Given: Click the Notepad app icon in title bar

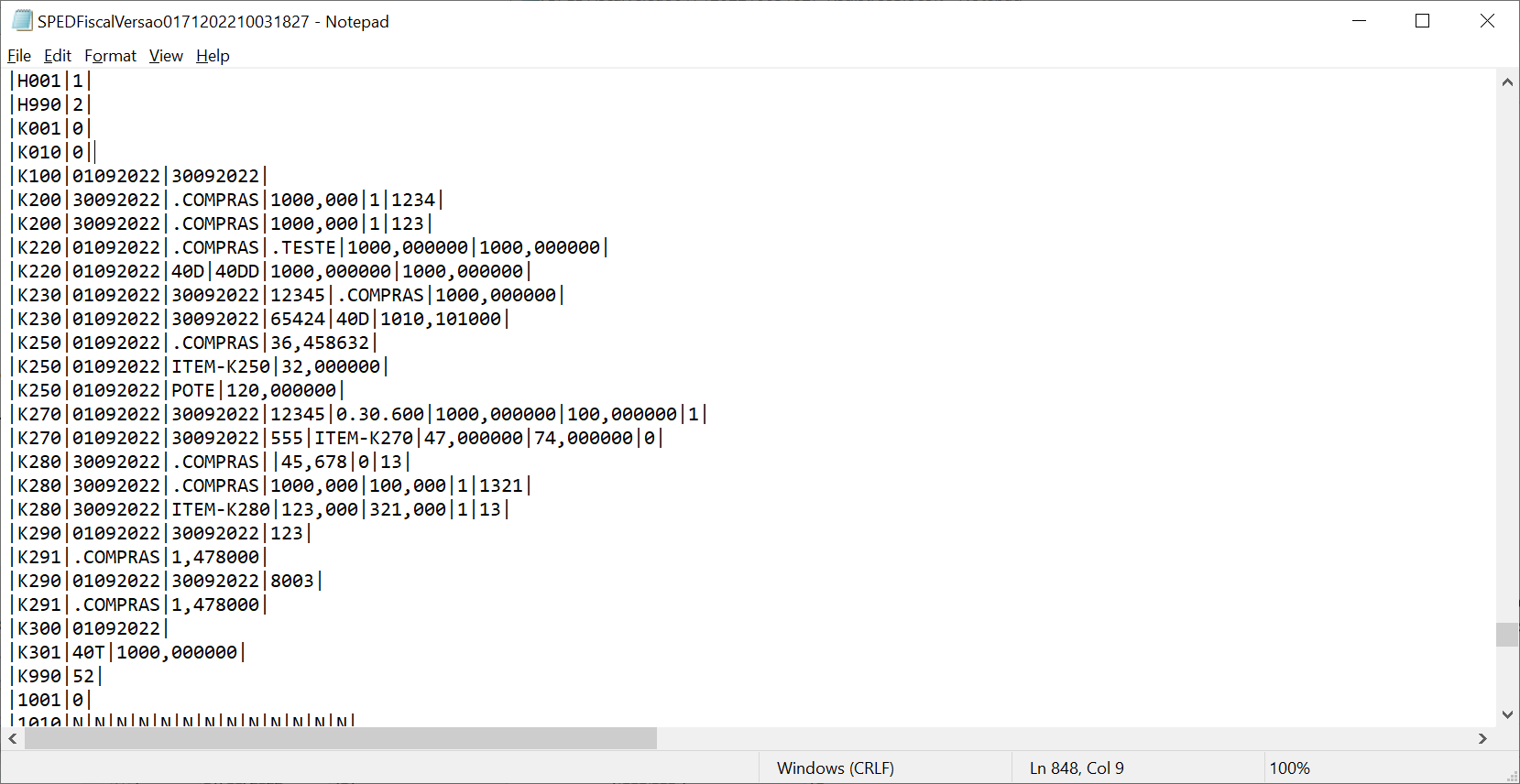Looking at the screenshot, I should pos(22,20).
